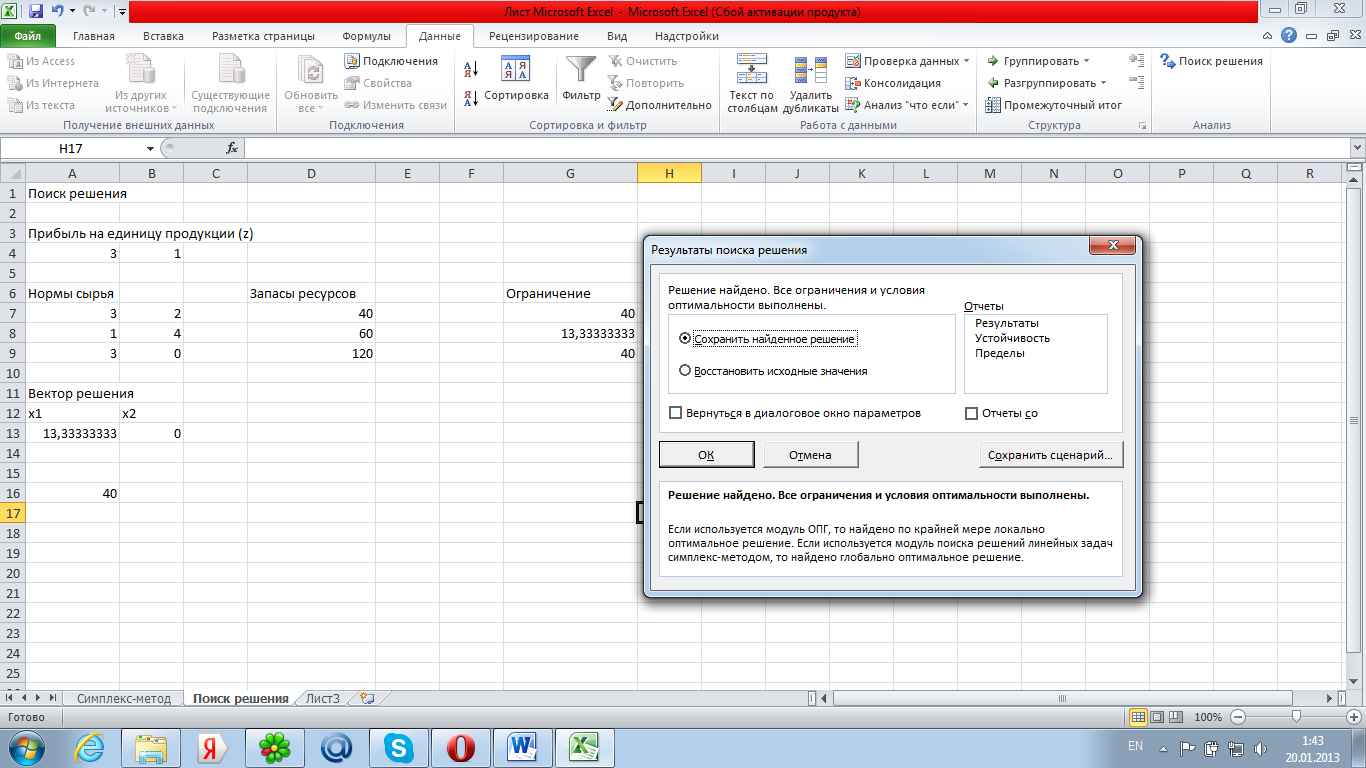Open Дополнительно advanced filter
1366x768 pixels.
click(x=660, y=105)
